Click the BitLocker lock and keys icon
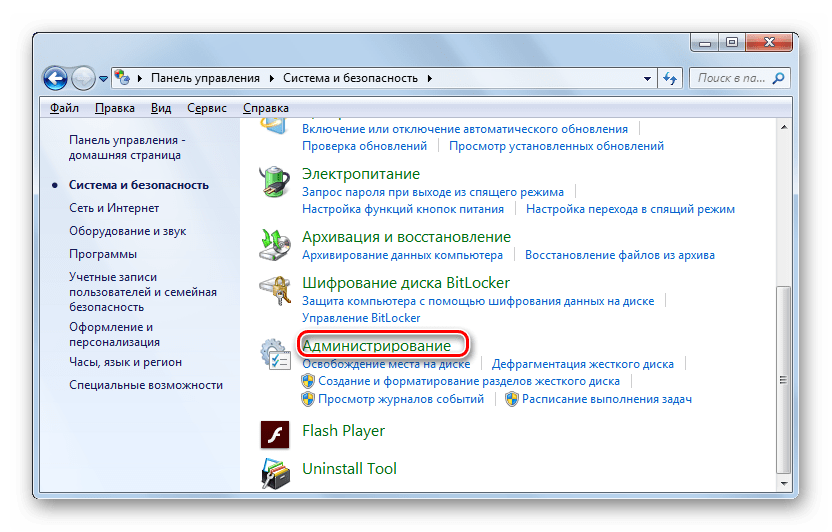This screenshot has width=832, height=532. 275,291
